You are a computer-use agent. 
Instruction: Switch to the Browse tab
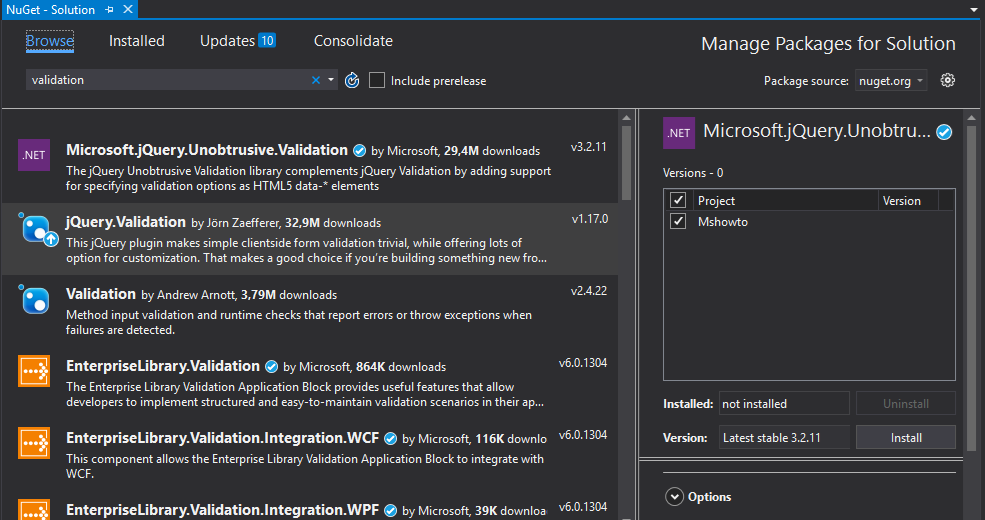pyautogui.click(x=50, y=41)
